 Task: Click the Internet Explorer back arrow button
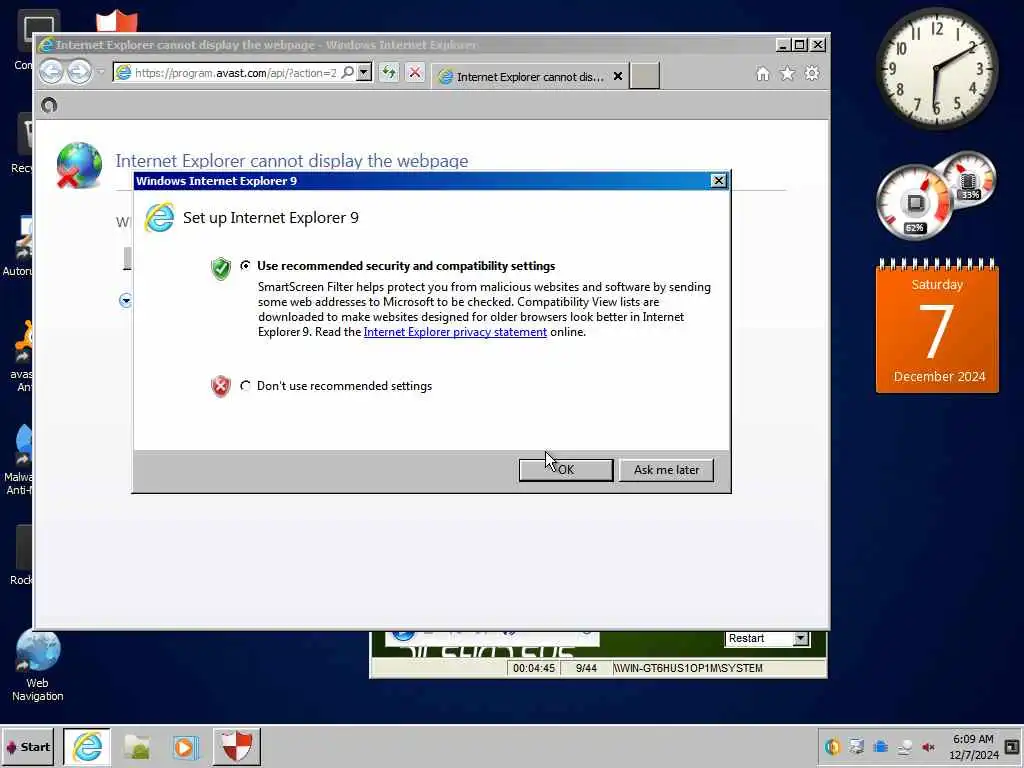[x=52, y=72]
